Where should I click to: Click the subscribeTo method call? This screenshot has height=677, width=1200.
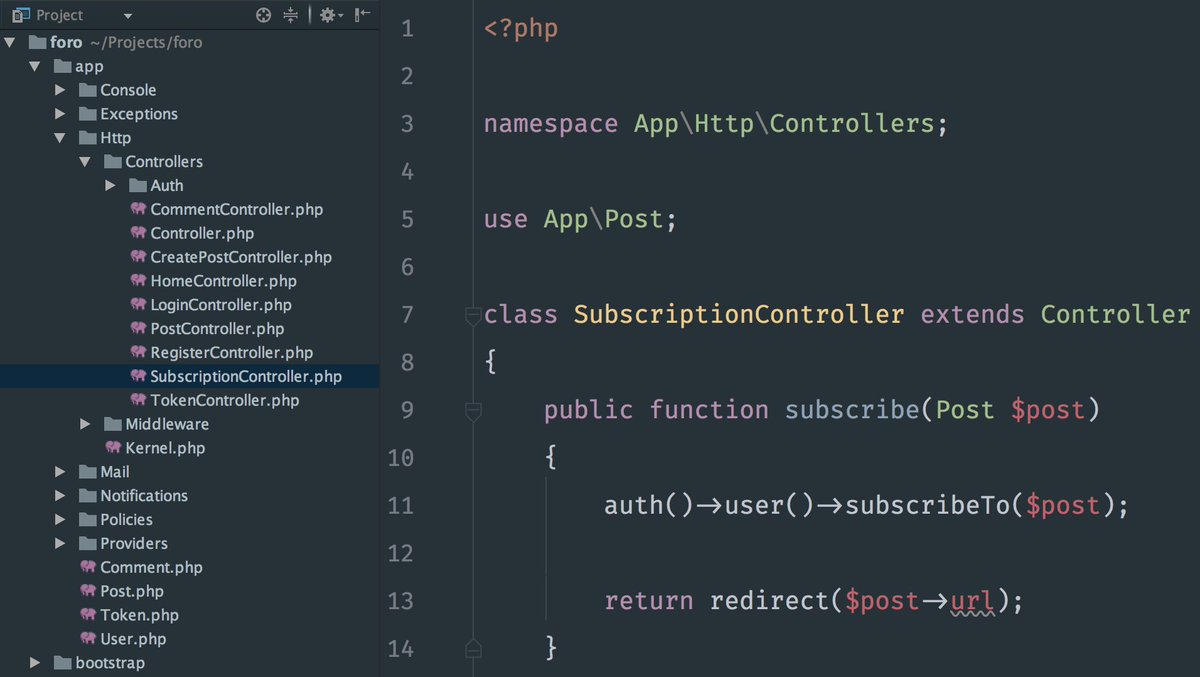click(927, 506)
